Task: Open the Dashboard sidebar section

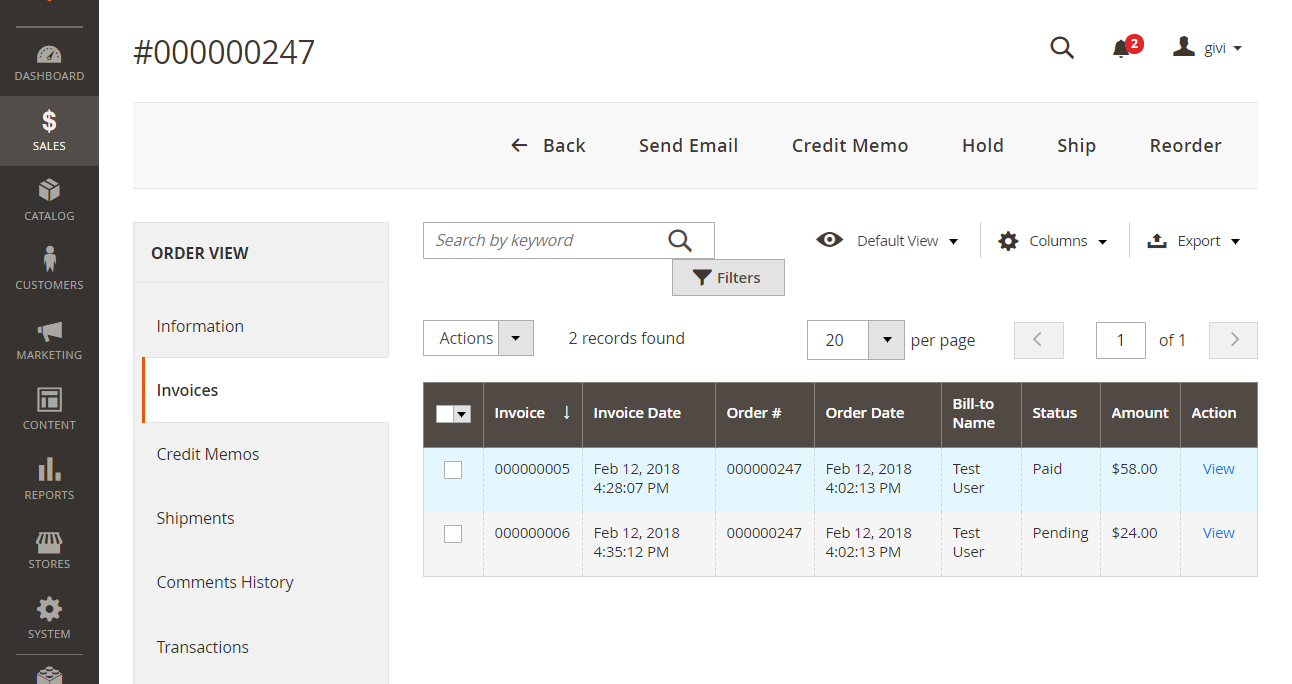Action: (x=49, y=62)
